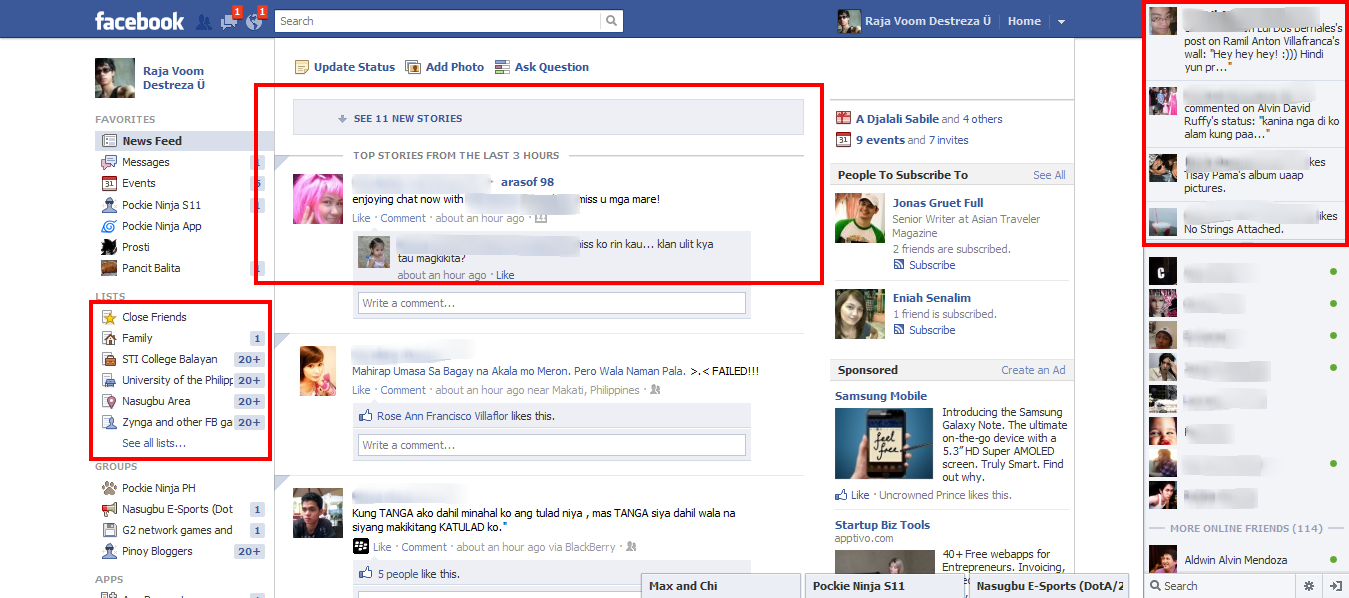Open Max and Chi chat tab

(721, 586)
